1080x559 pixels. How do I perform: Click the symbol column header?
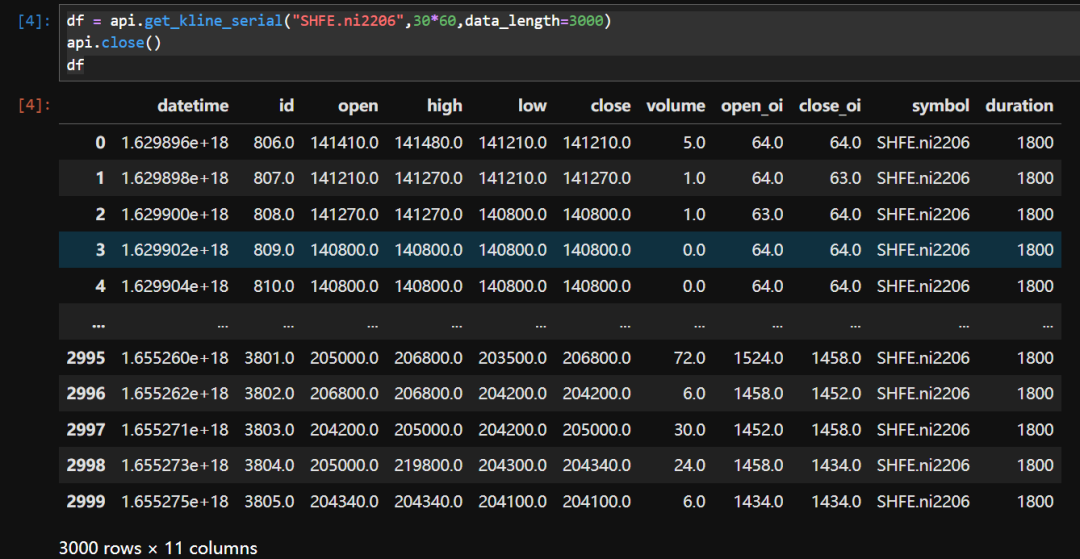point(941,105)
